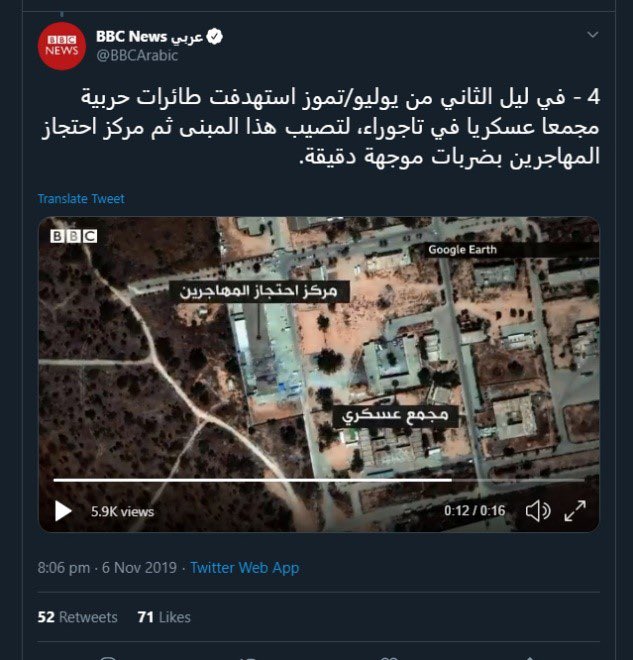Click the Translate Tweet link
633x660 pixels.
(x=81, y=199)
